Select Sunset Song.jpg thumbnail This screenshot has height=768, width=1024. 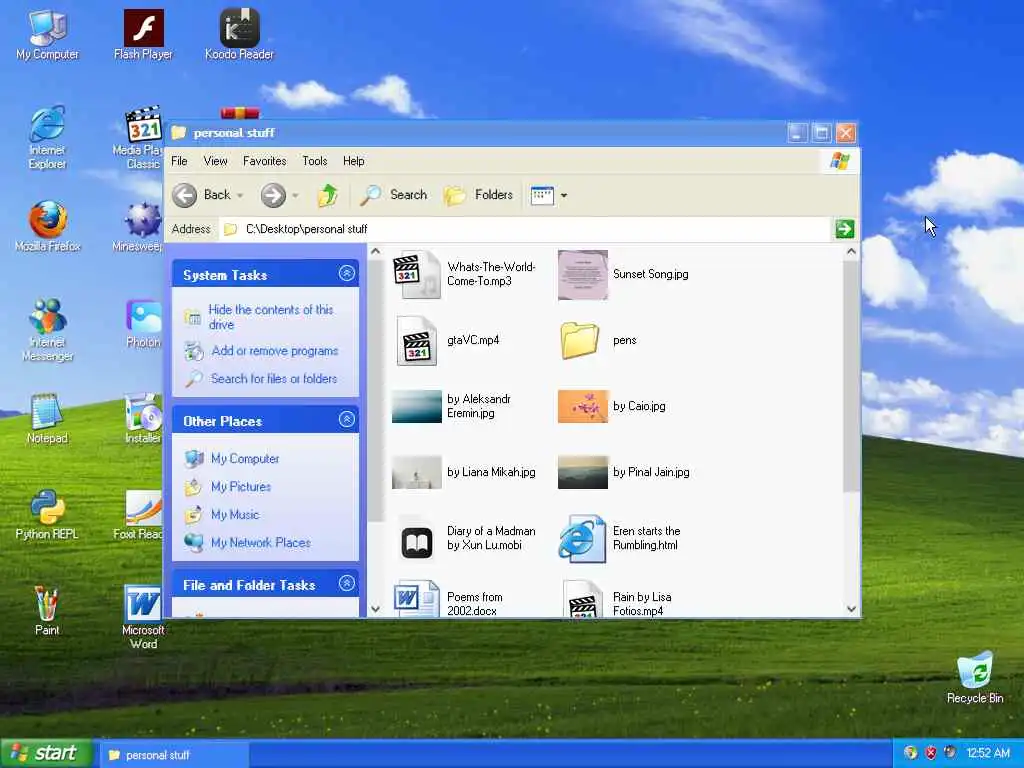tap(583, 275)
